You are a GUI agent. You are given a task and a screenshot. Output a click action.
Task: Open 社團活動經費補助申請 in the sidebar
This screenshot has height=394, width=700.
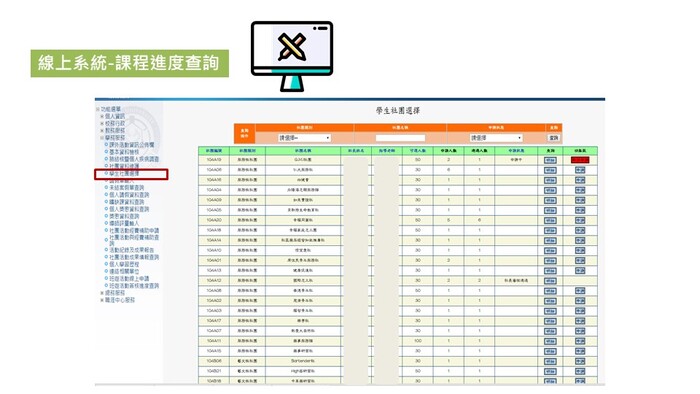coord(134,231)
